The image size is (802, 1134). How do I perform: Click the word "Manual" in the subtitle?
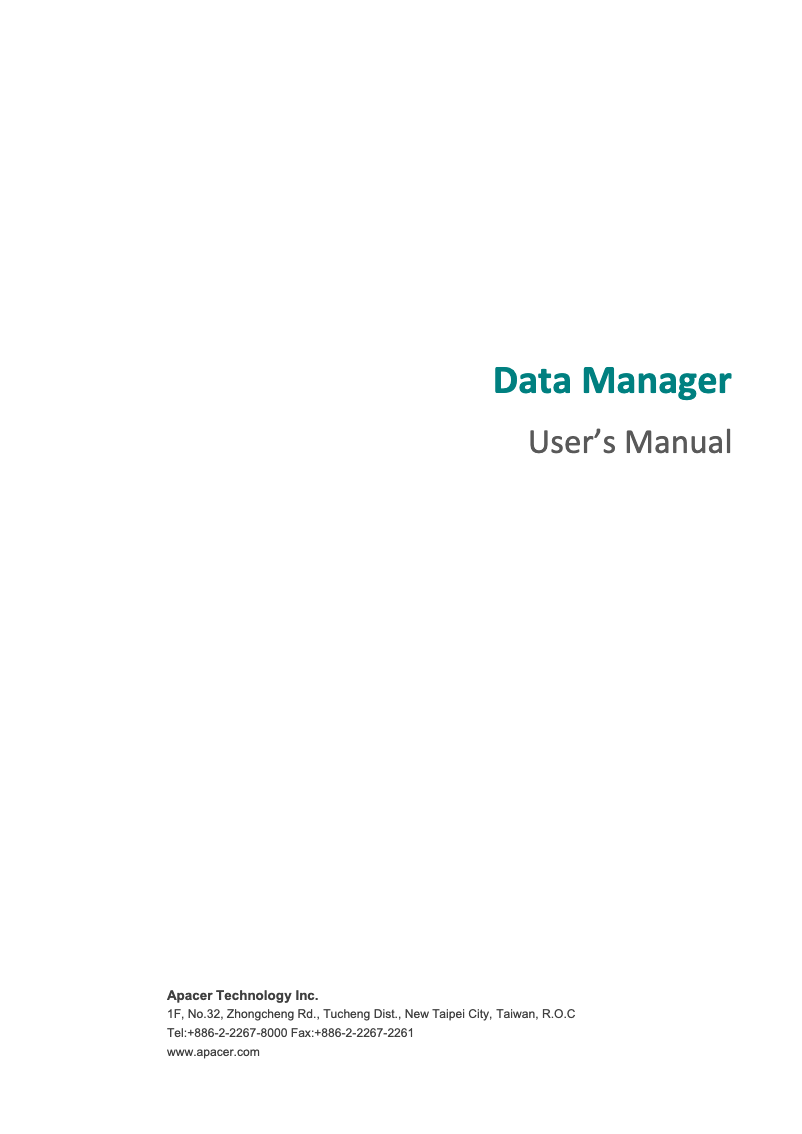coord(679,441)
